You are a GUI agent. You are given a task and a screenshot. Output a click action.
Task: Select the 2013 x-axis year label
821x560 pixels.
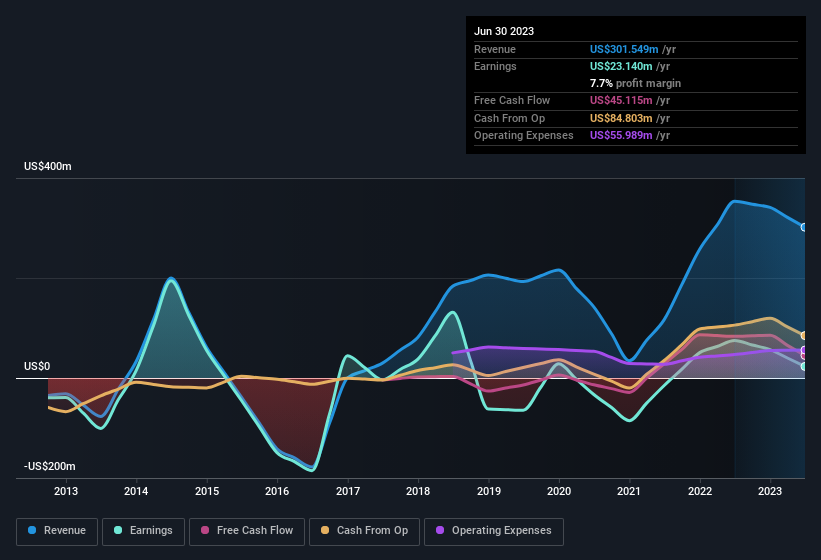point(66,491)
